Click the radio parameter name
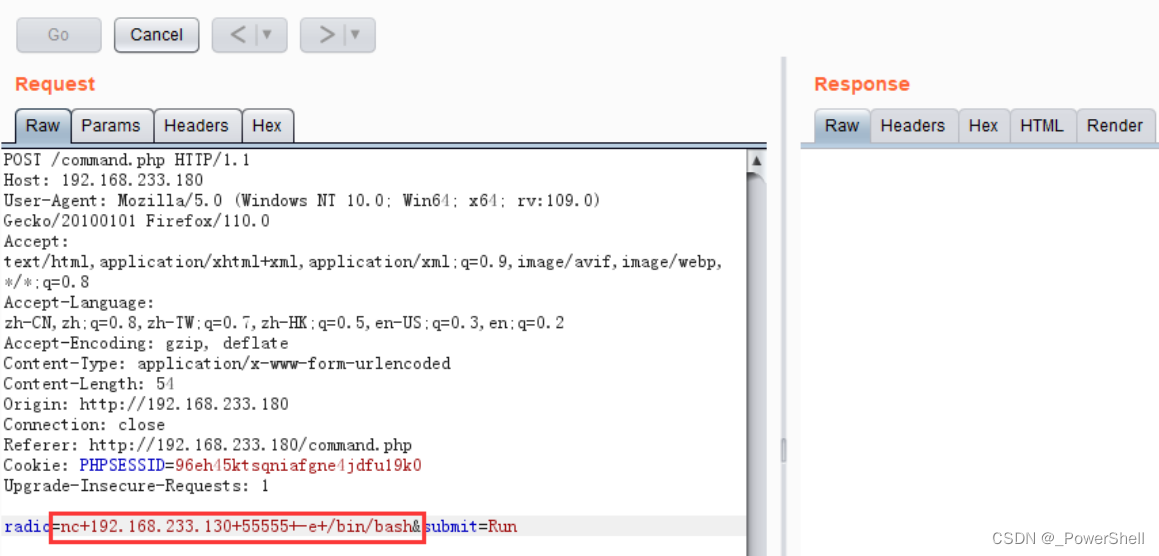 27,527
